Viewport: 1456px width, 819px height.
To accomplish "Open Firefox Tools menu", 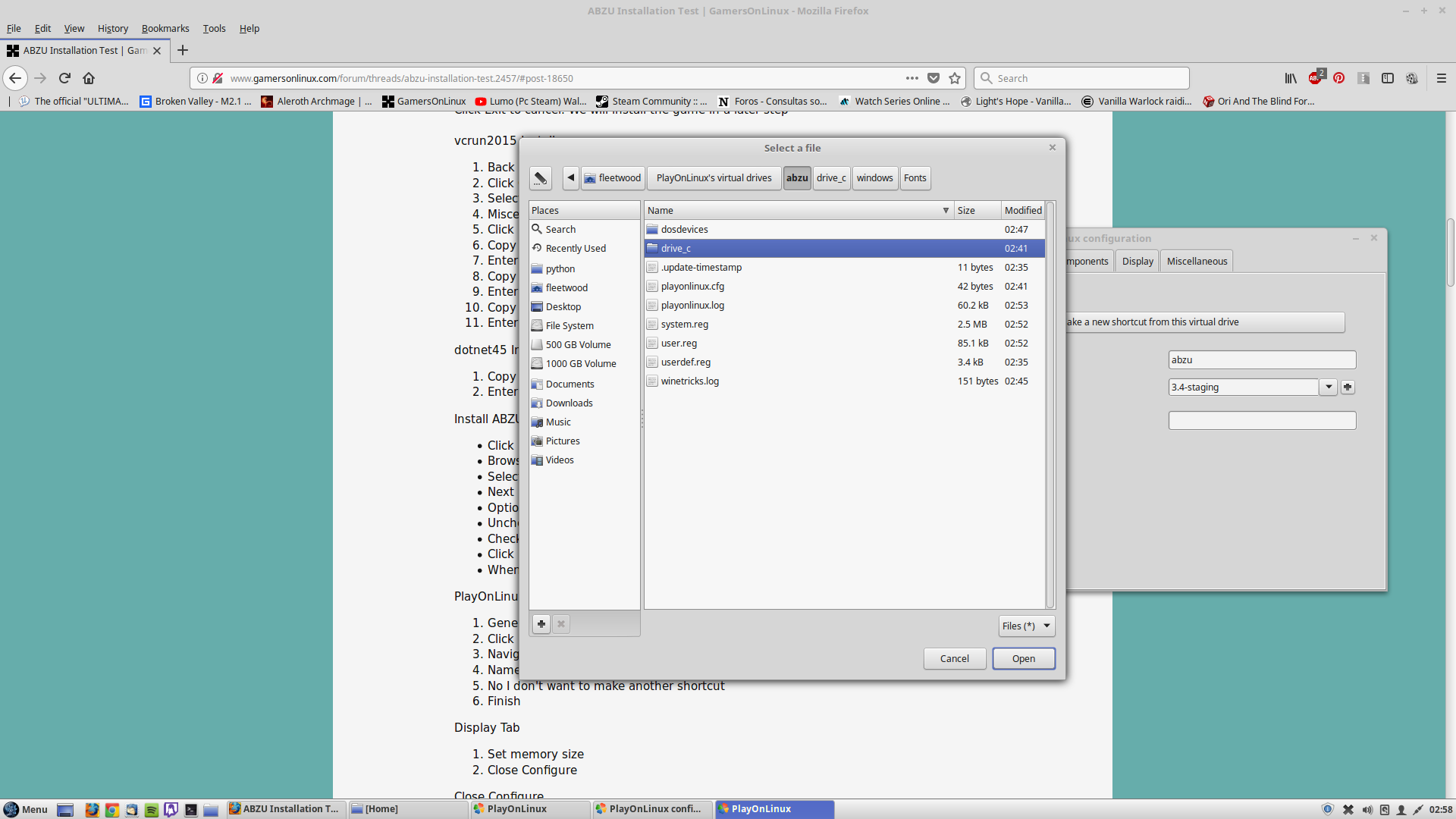I will [214, 28].
